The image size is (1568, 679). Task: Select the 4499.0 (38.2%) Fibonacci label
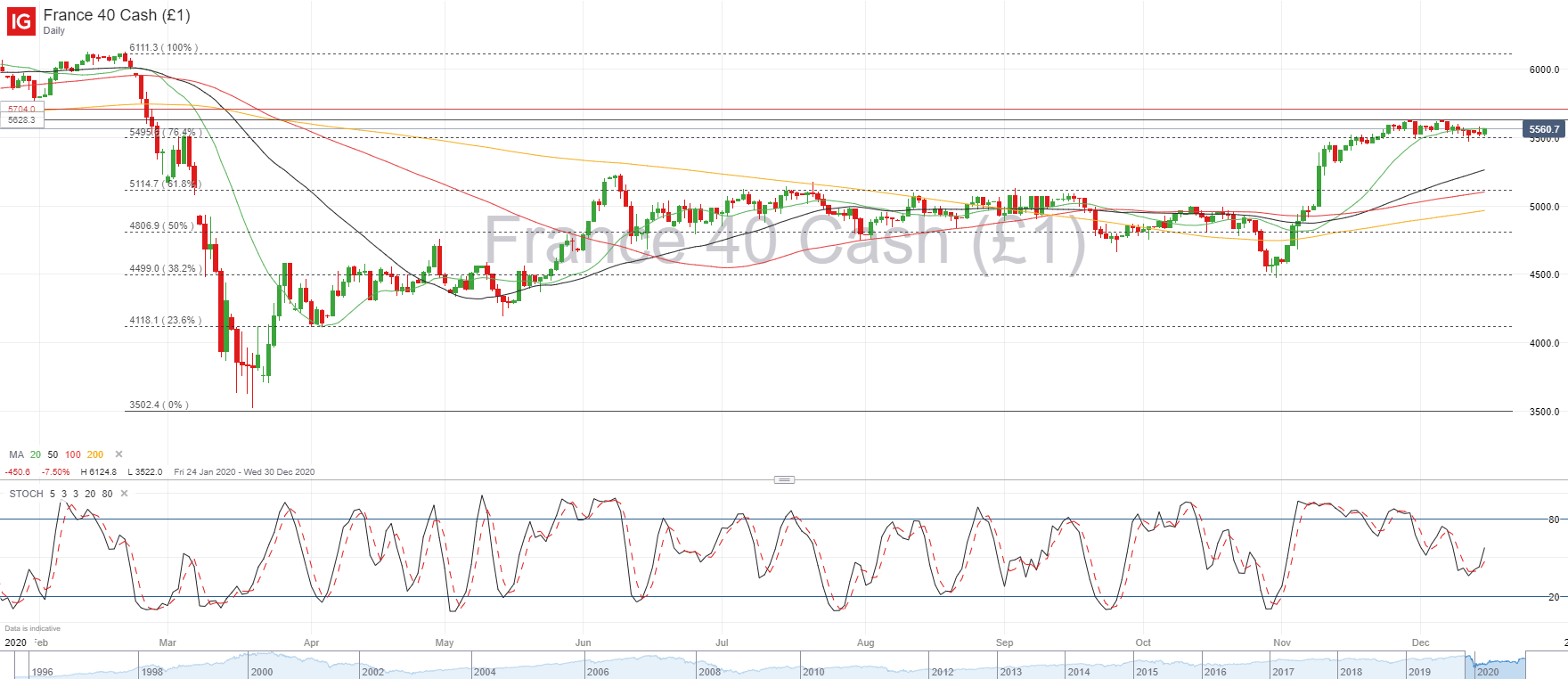point(166,268)
